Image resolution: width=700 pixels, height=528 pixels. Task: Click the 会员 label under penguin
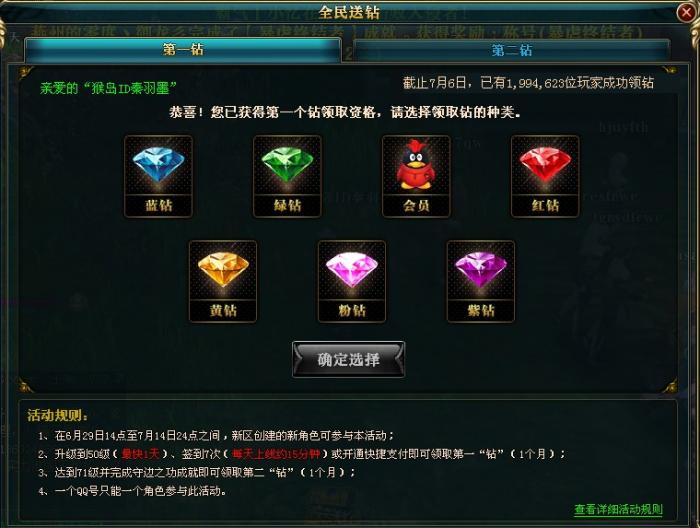(x=416, y=205)
